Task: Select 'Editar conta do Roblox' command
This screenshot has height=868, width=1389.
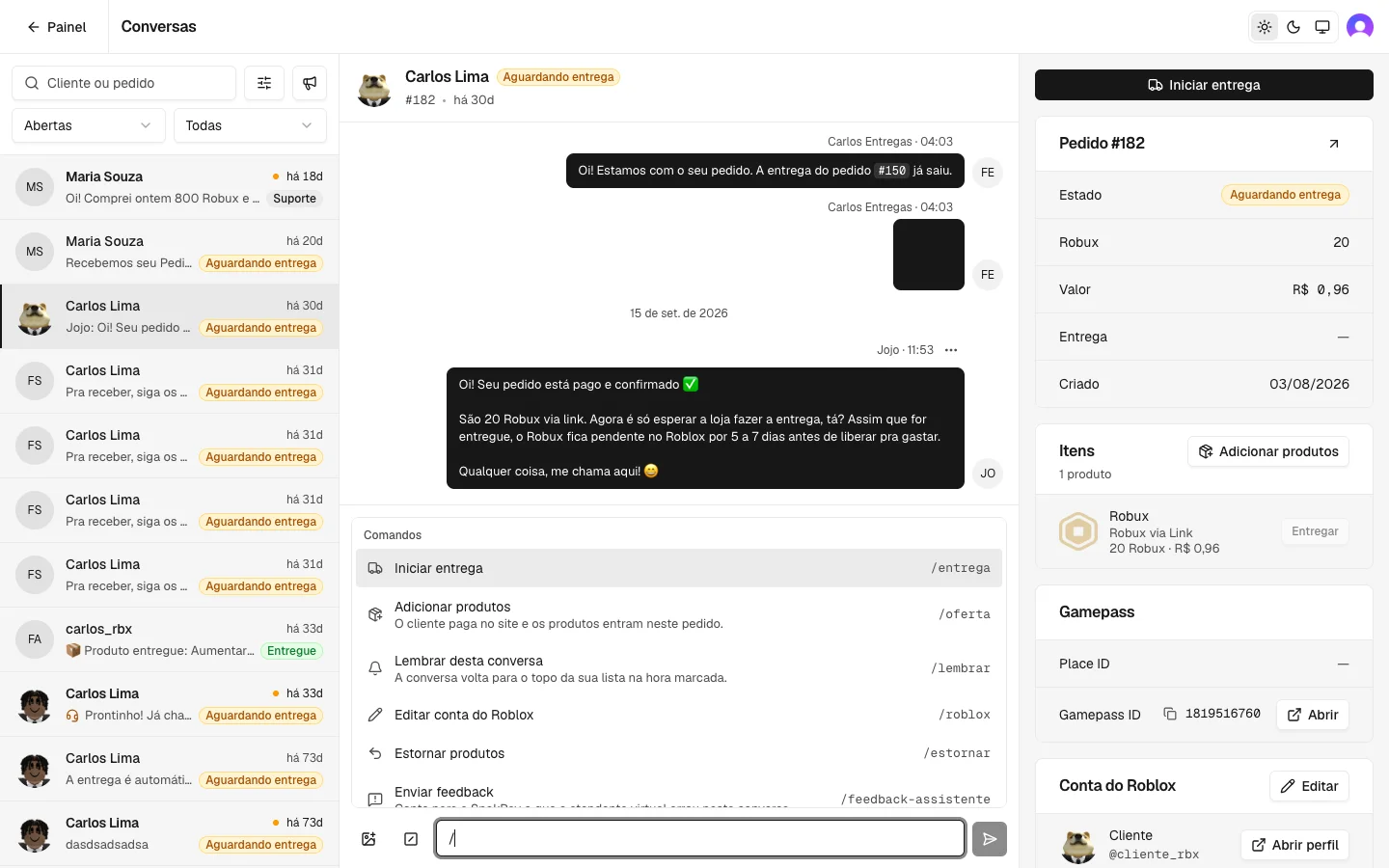Action: click(679, 715)
